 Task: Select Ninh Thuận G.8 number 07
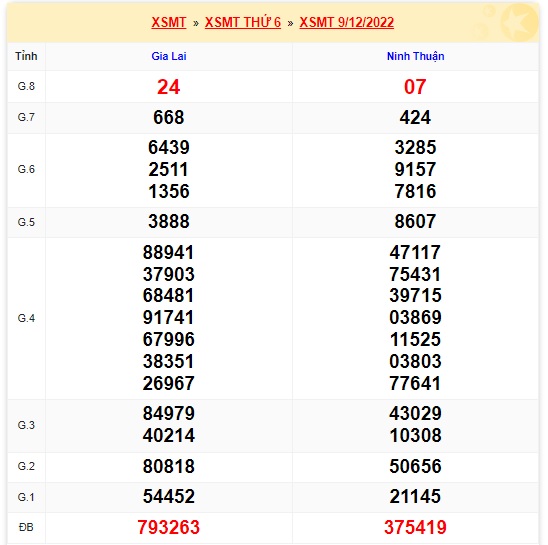[415, 87]
